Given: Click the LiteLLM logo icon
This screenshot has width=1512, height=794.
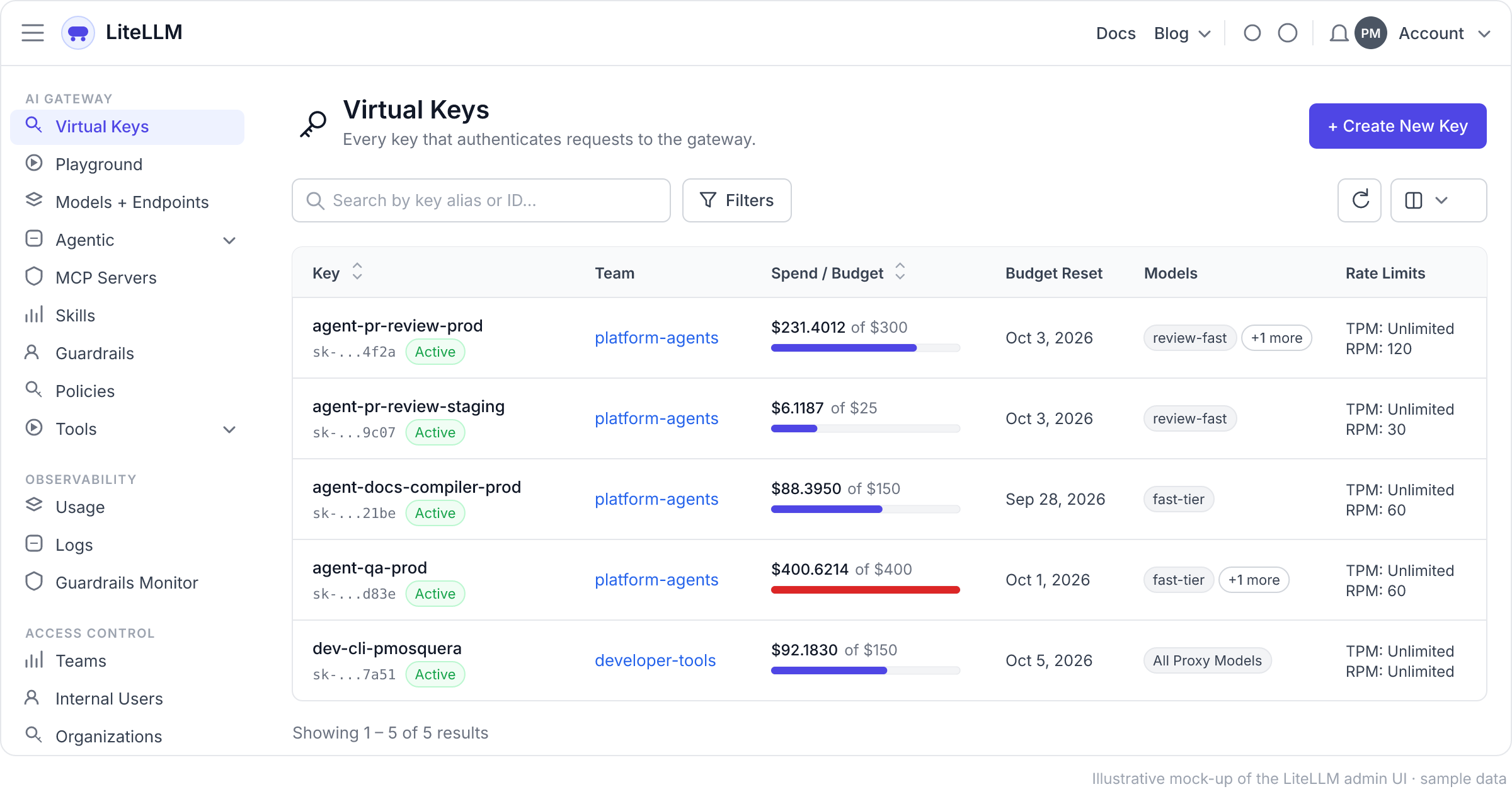Looking at the screenshot, I should (x=78, y=33).
